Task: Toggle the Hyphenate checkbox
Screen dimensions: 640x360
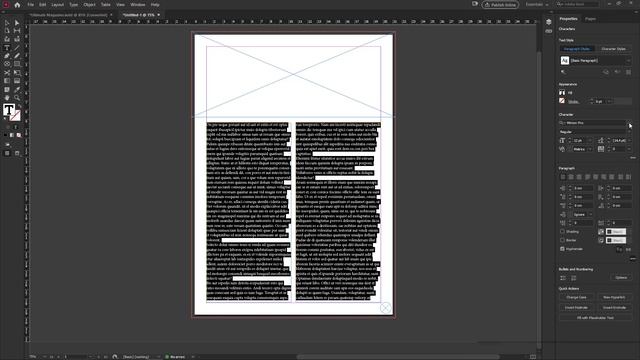Action: pos(562,249)
